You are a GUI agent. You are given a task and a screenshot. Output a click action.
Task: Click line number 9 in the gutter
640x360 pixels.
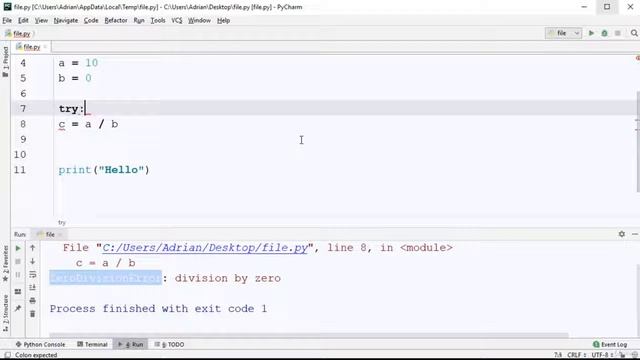point(23,140)
